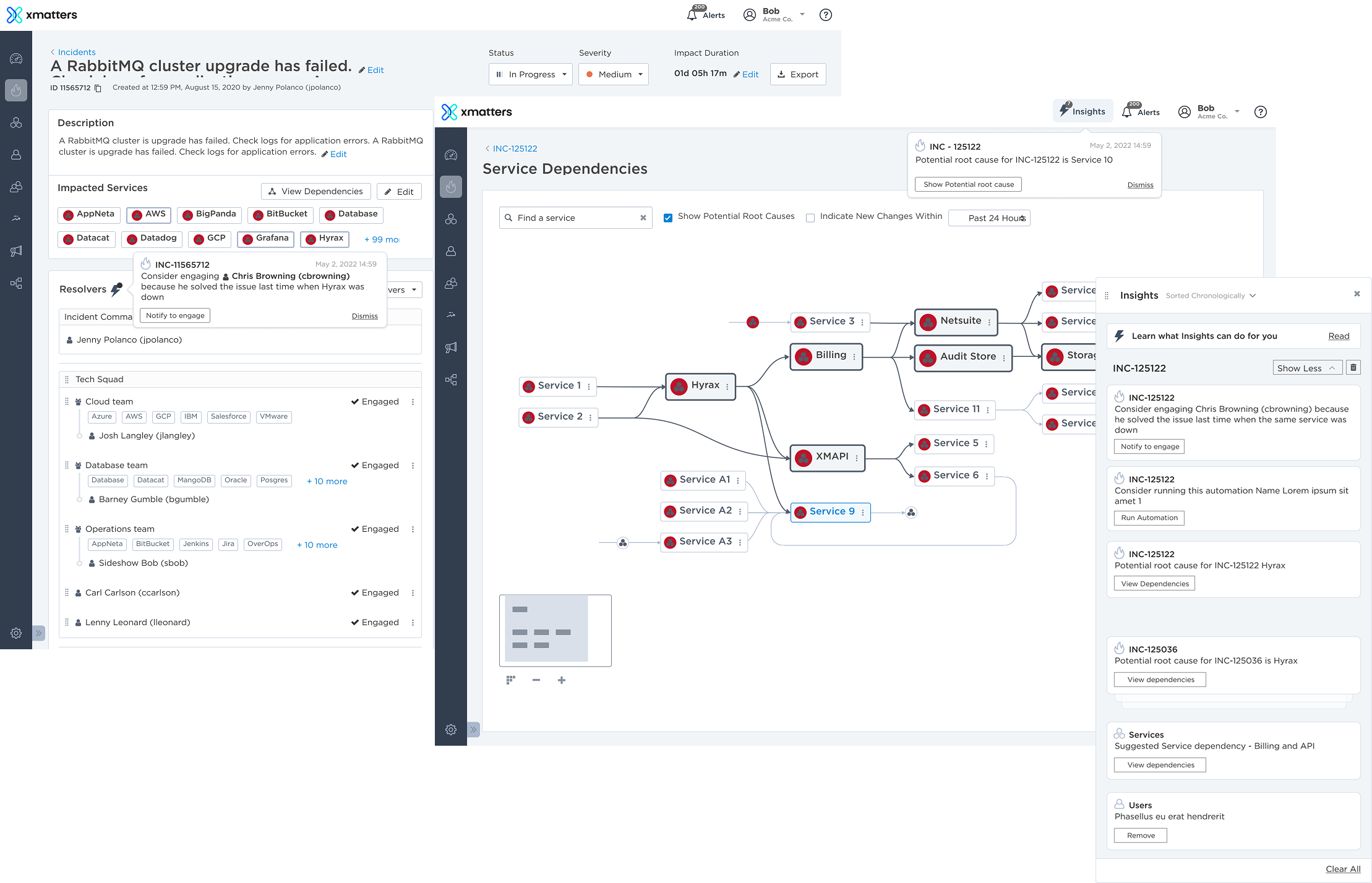
Task: Zoom out with the minus icon below minimap
Action: [536, 680]
